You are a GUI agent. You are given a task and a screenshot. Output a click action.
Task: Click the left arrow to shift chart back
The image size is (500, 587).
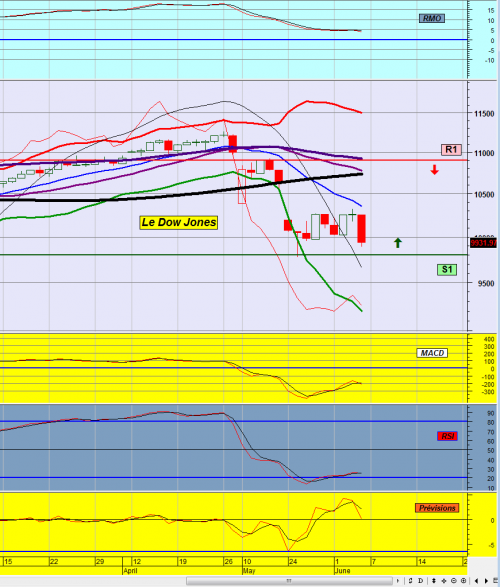476,581
